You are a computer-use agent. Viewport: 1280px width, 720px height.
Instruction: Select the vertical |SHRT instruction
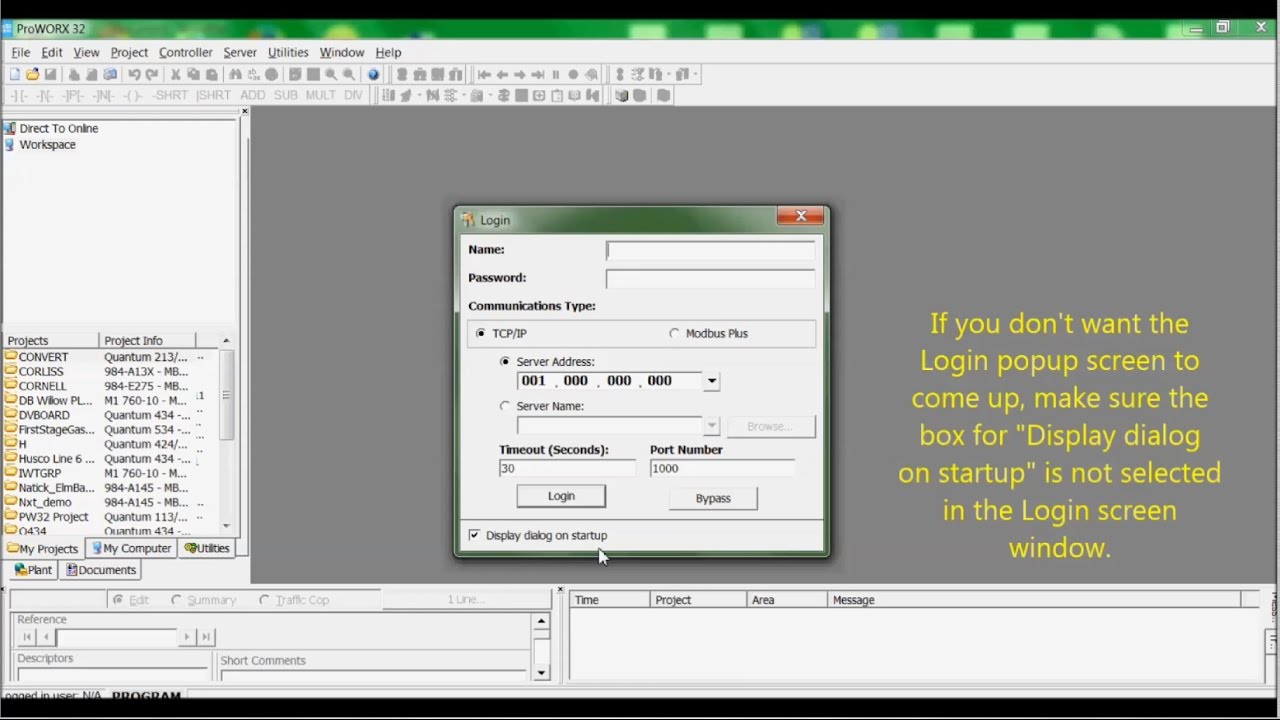[213, 96]
